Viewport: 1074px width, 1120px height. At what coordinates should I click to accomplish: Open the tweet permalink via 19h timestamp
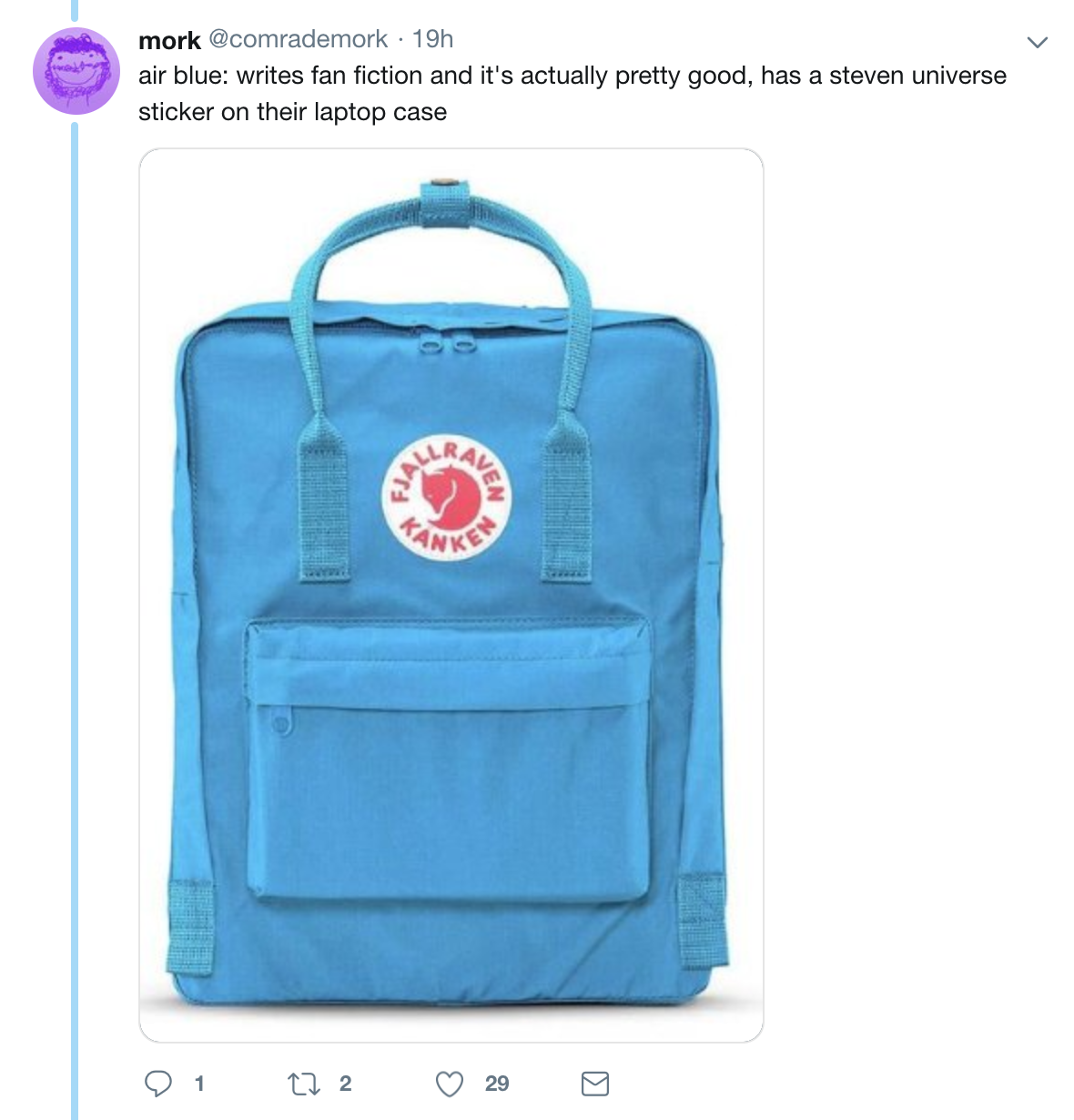[x=432, y=39]
